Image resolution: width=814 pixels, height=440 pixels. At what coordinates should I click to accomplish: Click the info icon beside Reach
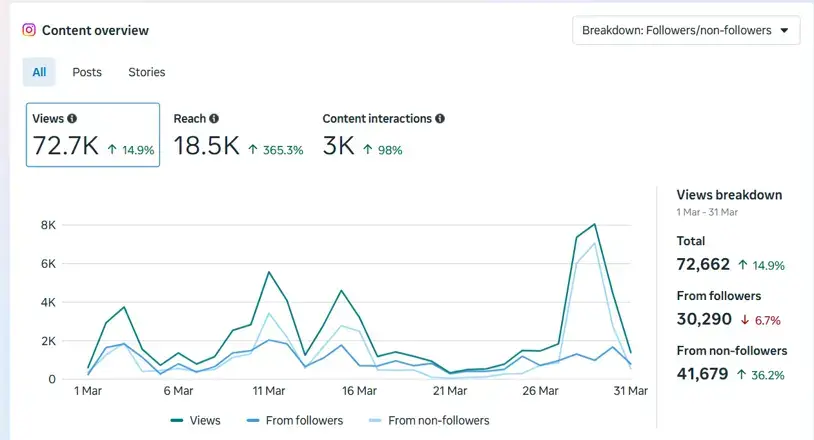(214, 118)
